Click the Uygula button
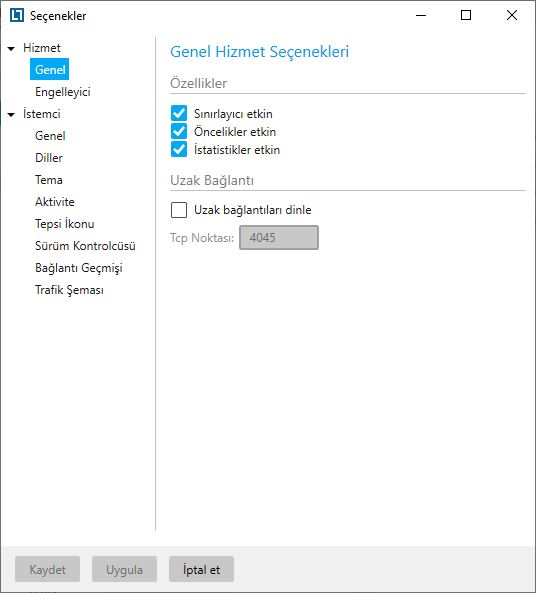Viewport: 536px width, 593px height. [124, 569]
